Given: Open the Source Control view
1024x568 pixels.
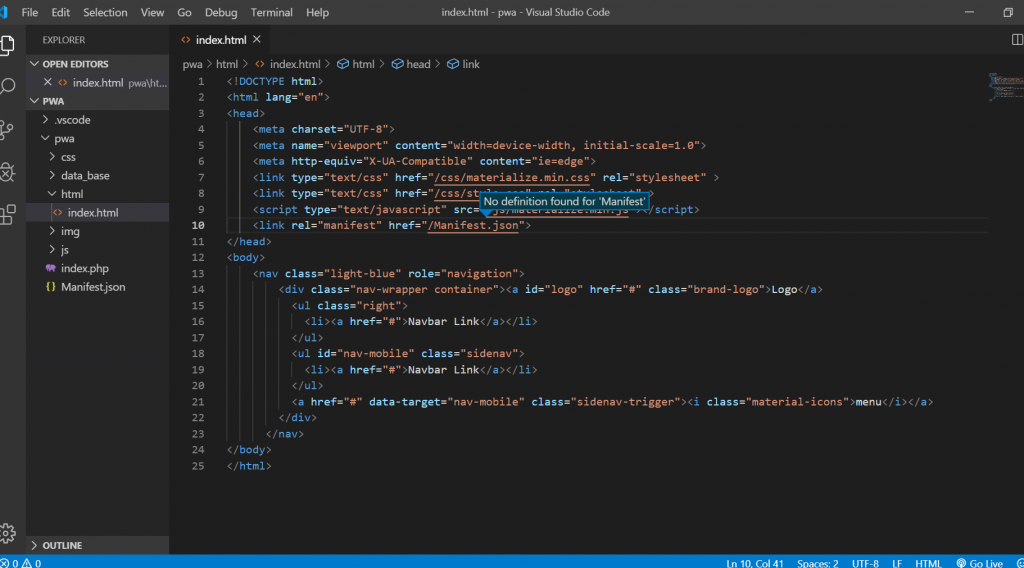Looking at the screenshot, I should point(8,129).
